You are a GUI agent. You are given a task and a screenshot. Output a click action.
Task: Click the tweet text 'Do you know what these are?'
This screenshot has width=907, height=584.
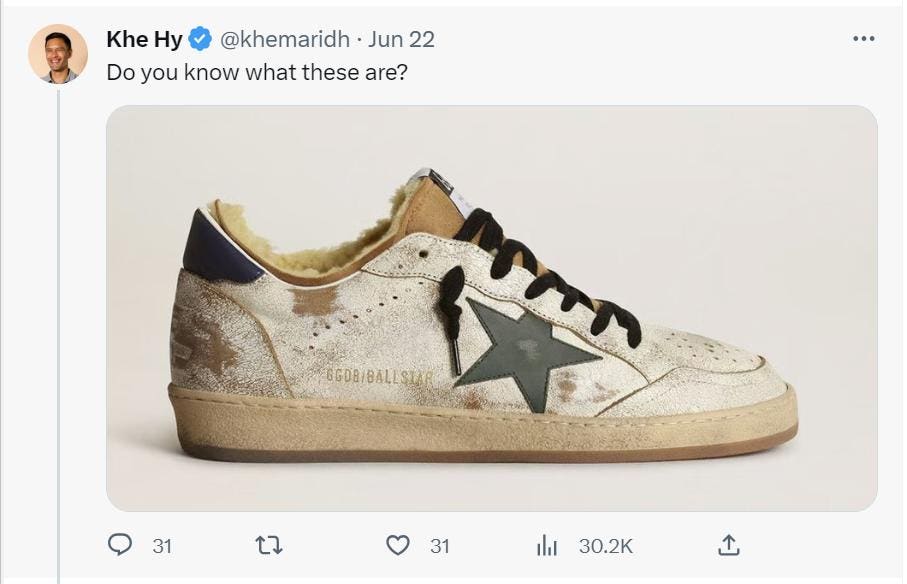pyautogui.click(x=257, y=73)
